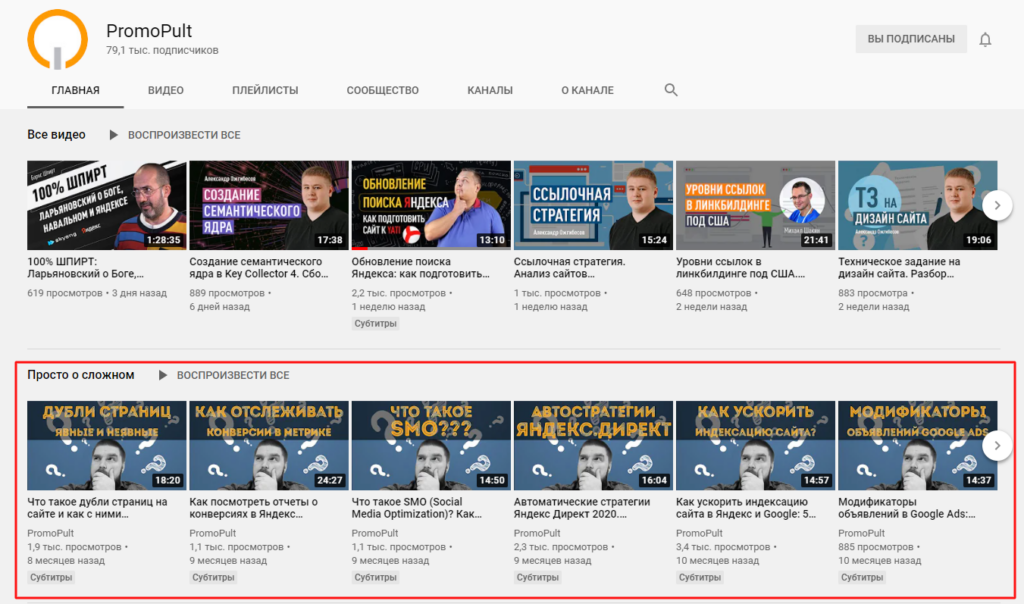Open the Ссылочная стратегия video thumbnail
Screen dimensions: 1024x604
pyautogui.click(x=593, y=205)
